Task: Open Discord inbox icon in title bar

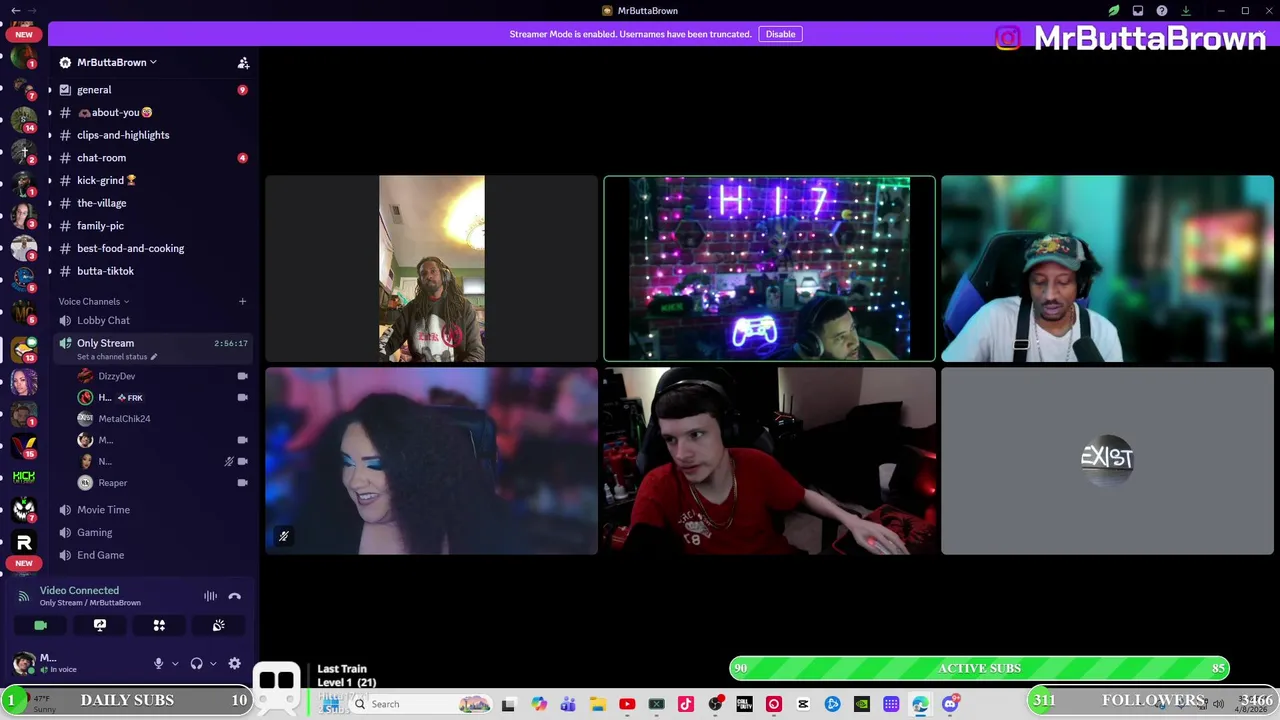Action: (1138, 11)
